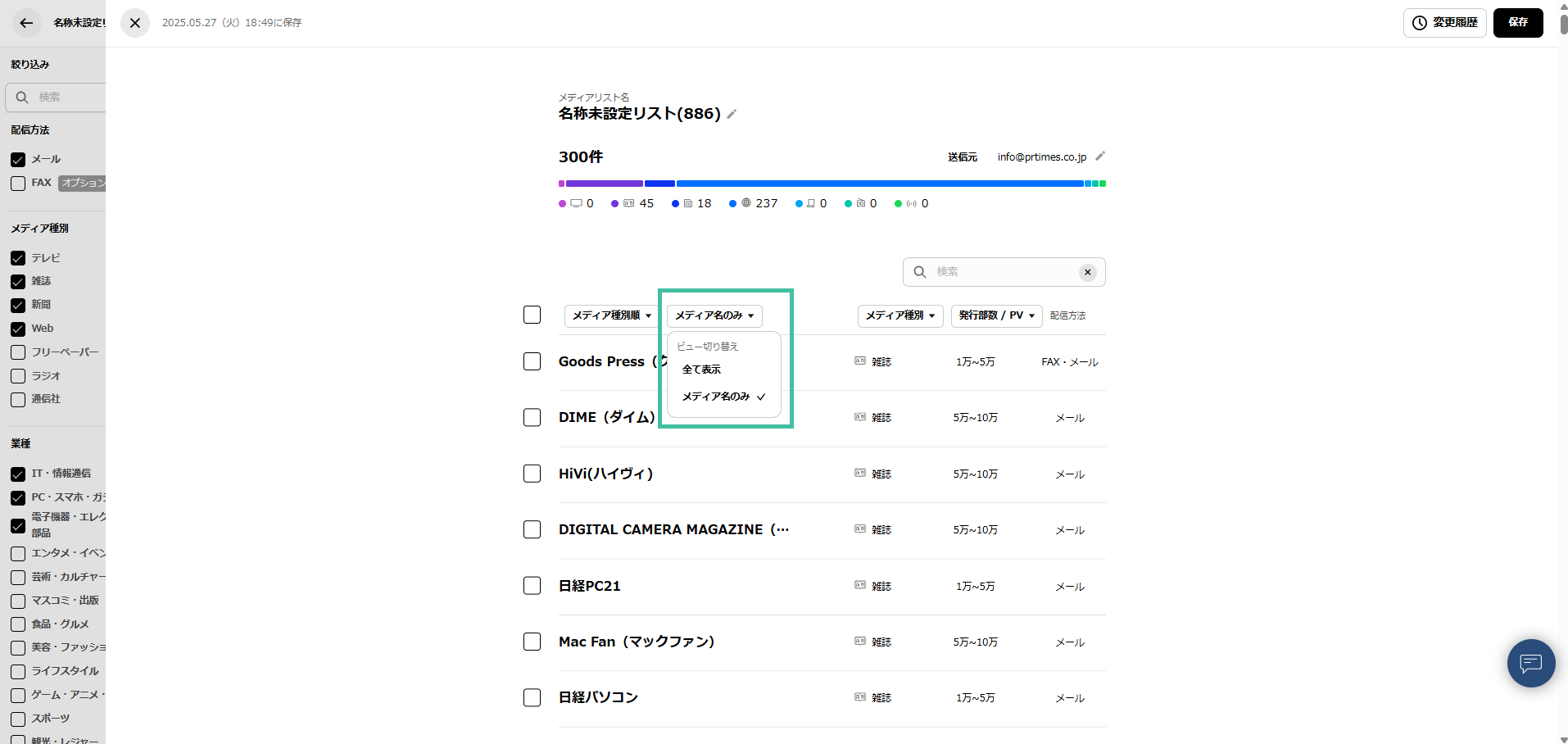Click the back arrow icon
The height and width of the screenshot is (744, 1568).
[26, 23]
